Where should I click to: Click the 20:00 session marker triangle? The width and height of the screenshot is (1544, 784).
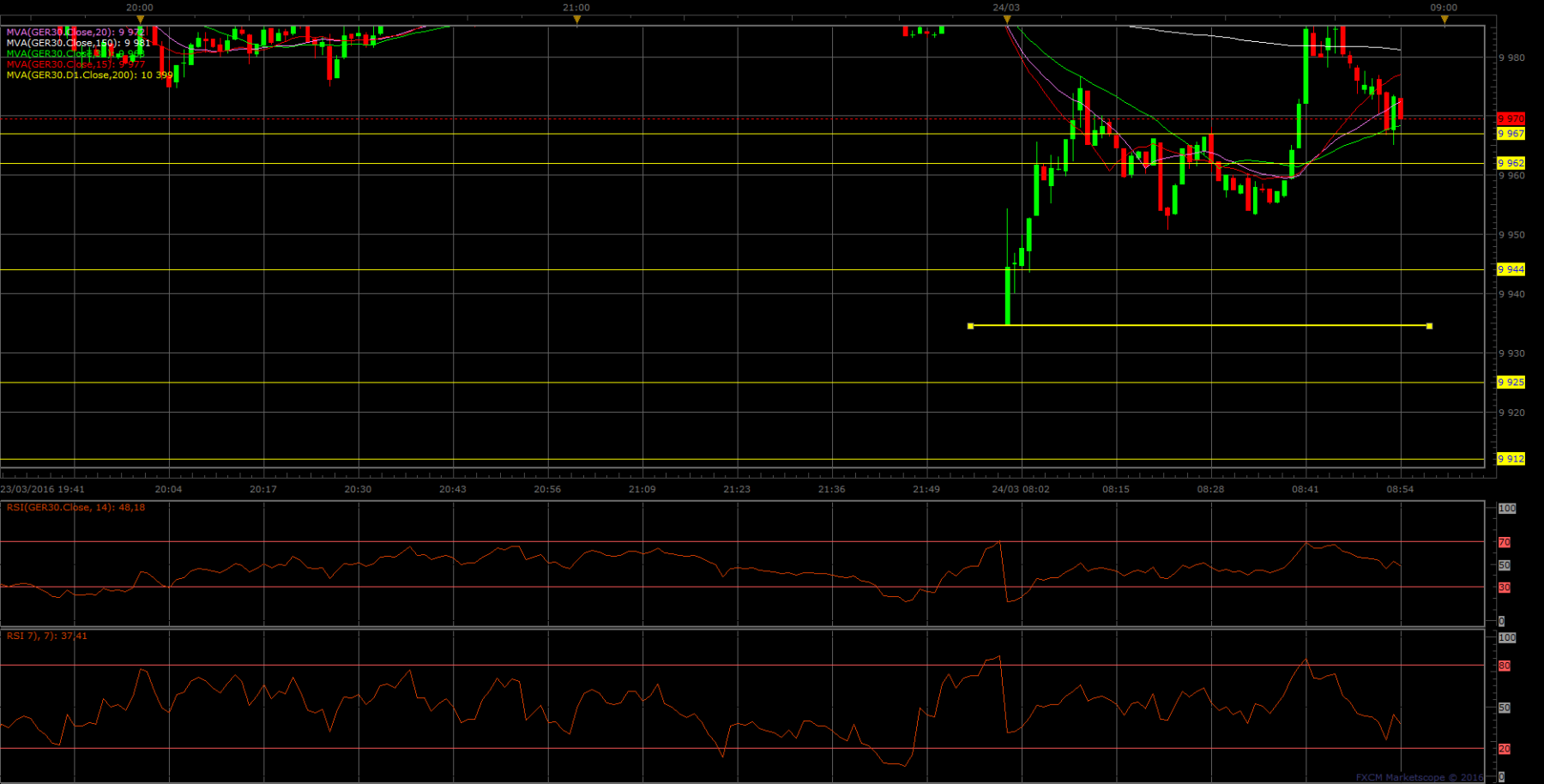click(x=140, y=19)
